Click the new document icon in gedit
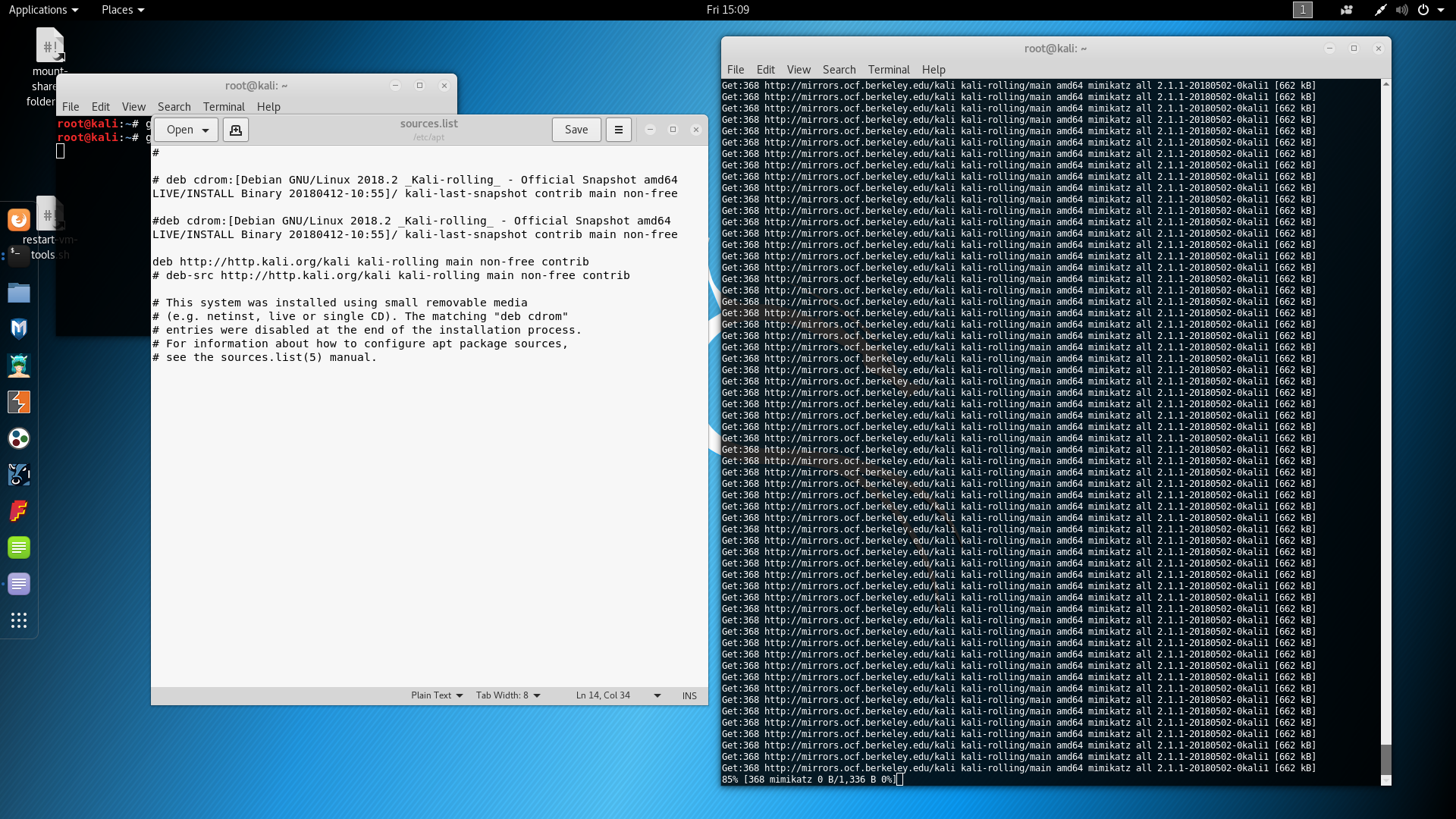The width and height of the screenshot is (1456, 819). (x=236, y=130)
